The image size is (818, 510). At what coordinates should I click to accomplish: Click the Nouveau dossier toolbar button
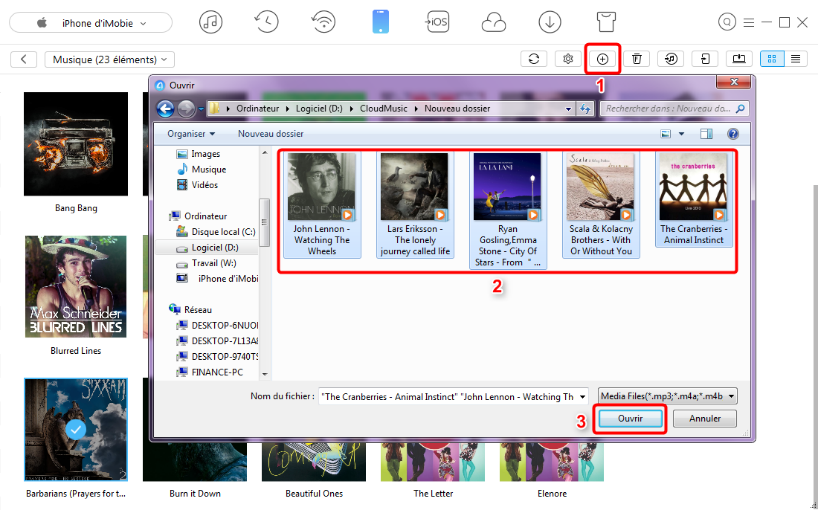click(x=271, y=133)
